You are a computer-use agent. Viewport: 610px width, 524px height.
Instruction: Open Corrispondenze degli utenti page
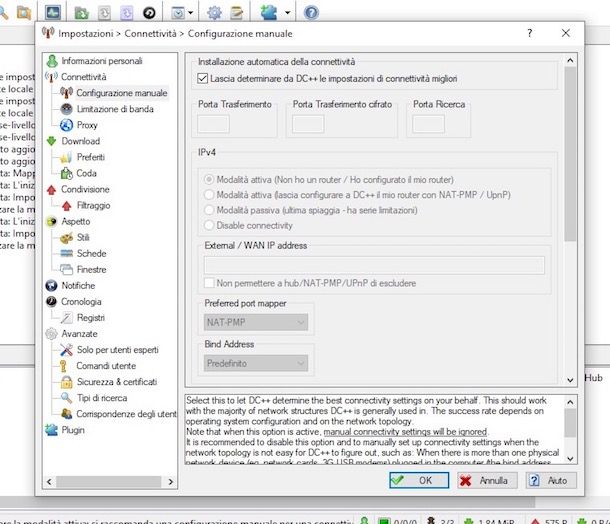(126, 414)
